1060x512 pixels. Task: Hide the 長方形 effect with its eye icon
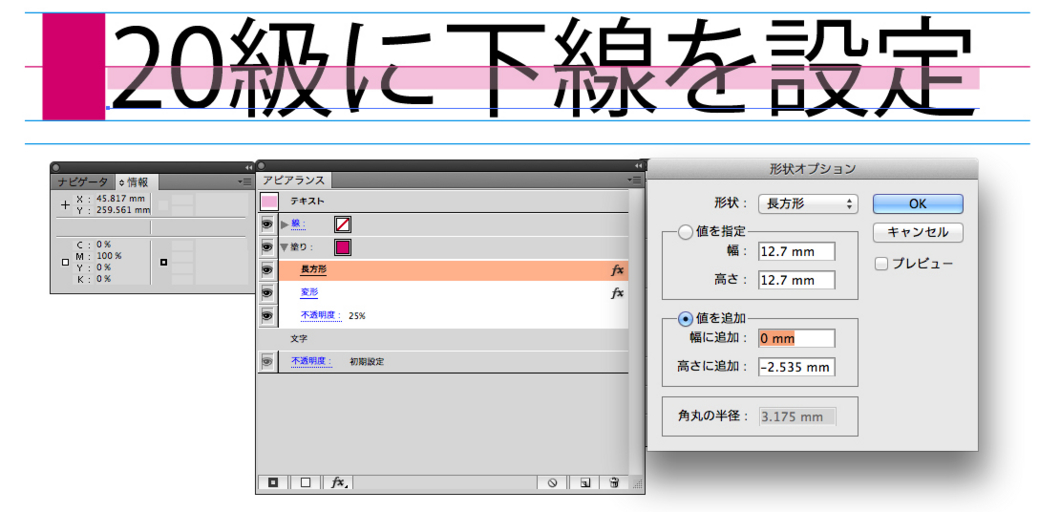point(268,270)
